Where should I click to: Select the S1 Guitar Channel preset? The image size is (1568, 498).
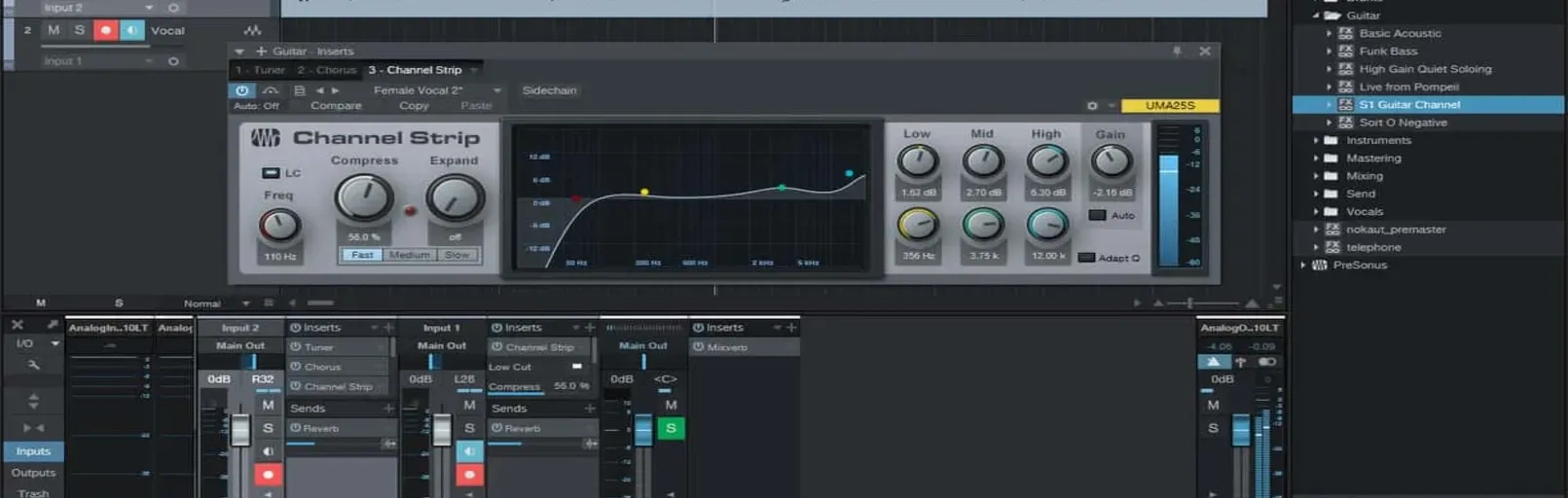pos(1408,105)
